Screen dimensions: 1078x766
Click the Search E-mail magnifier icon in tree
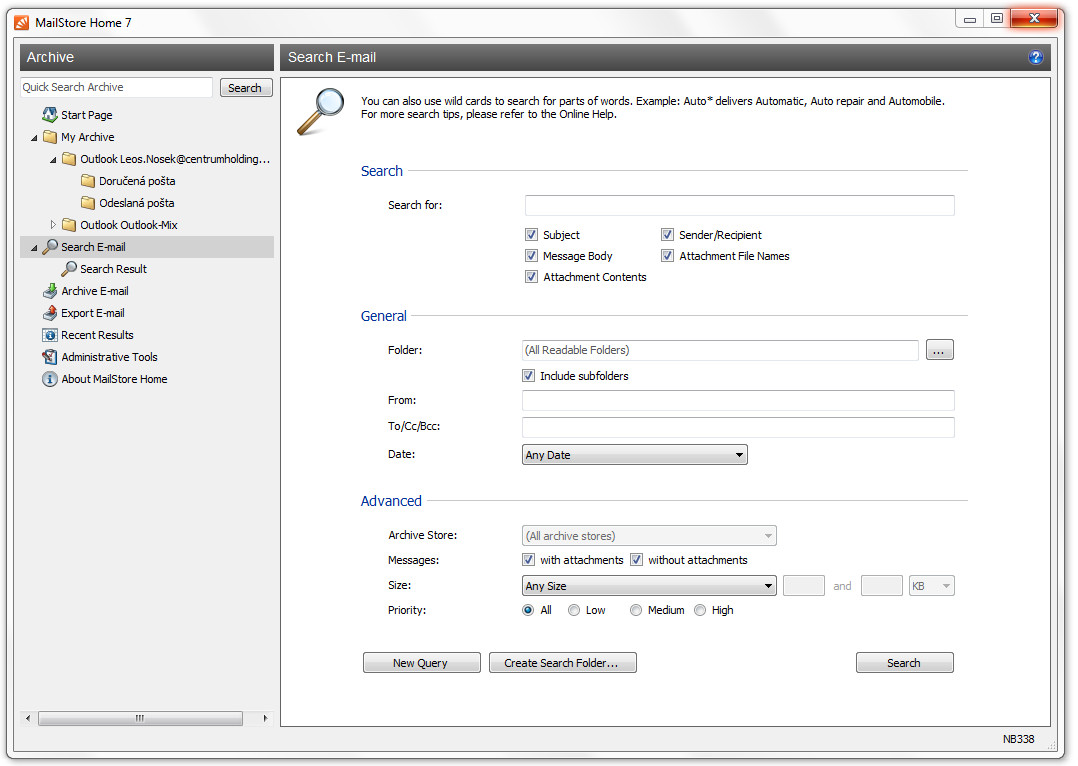(50, 247)
